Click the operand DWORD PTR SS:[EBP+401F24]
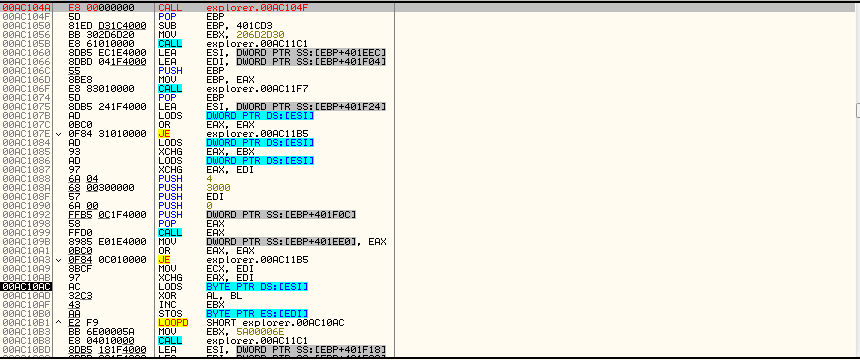860x360 pixels. (311, 106)
